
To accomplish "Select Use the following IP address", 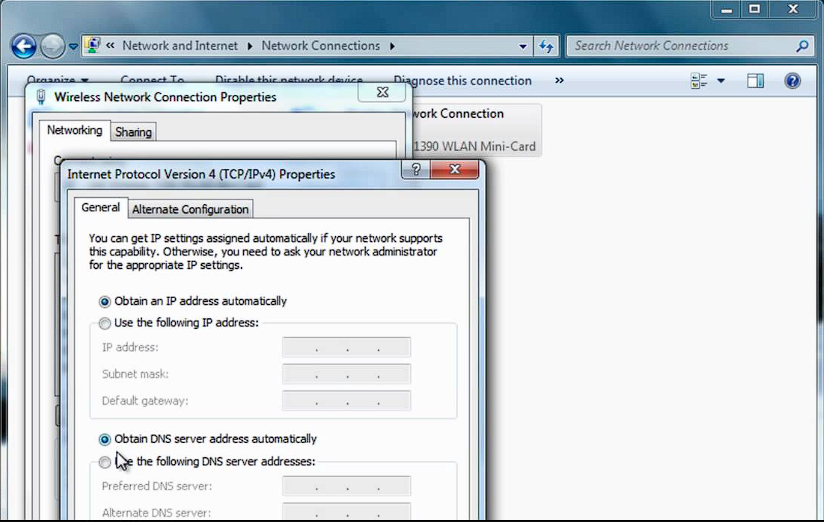I will click(x=105, y=323).
